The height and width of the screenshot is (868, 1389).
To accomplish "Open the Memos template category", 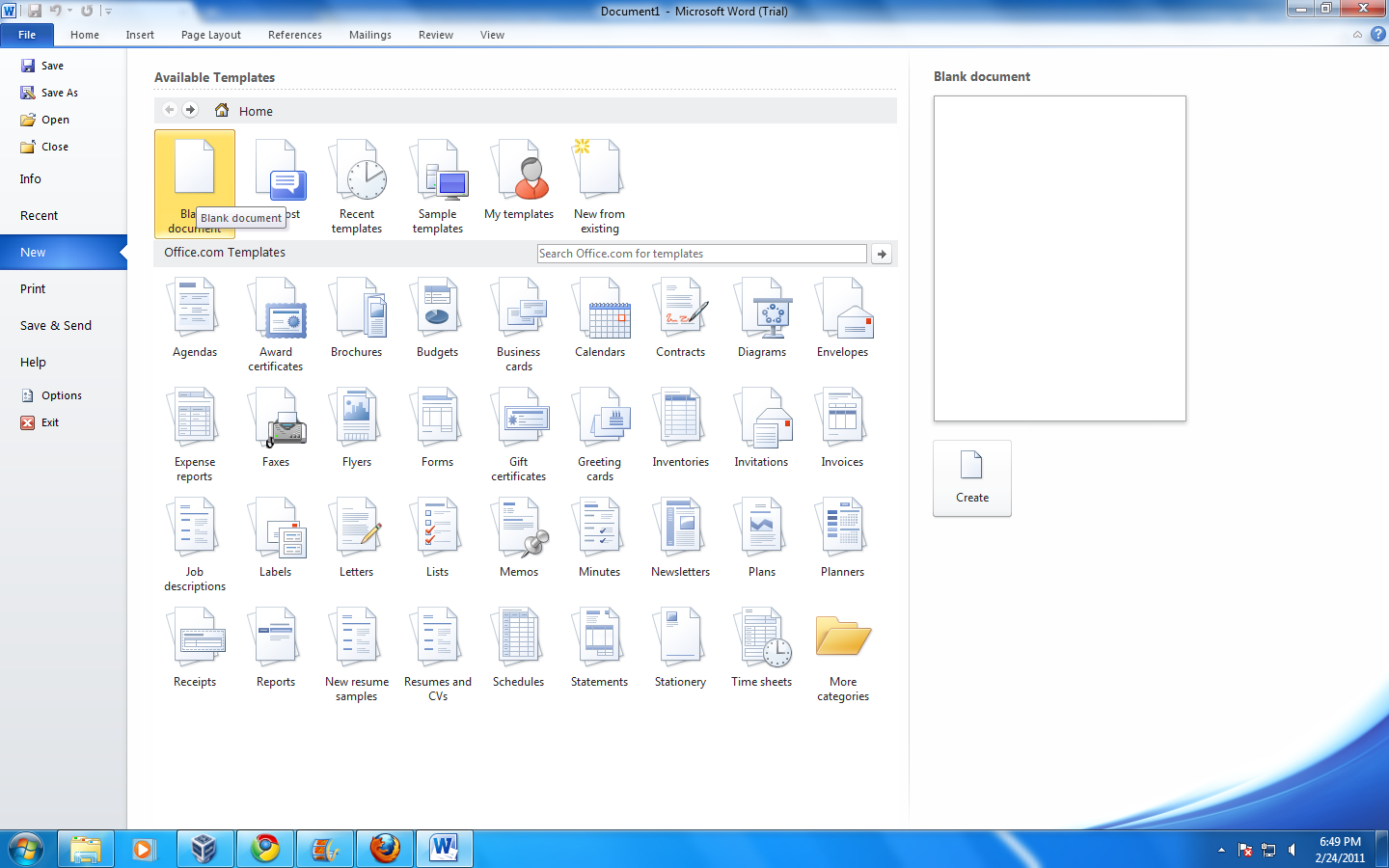I will (x=519, y=537).
